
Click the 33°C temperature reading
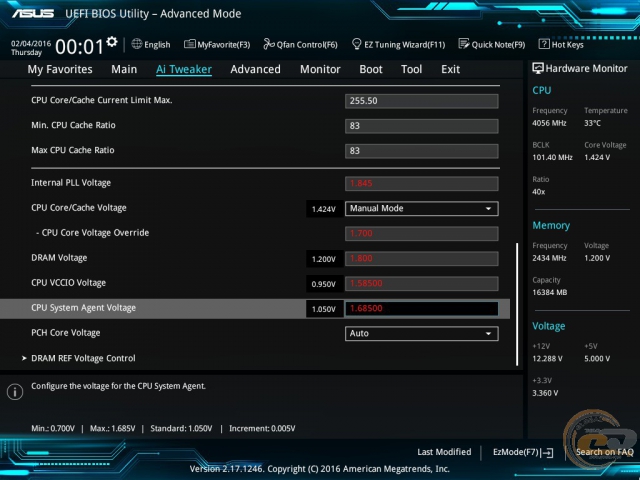coord(592,123)
